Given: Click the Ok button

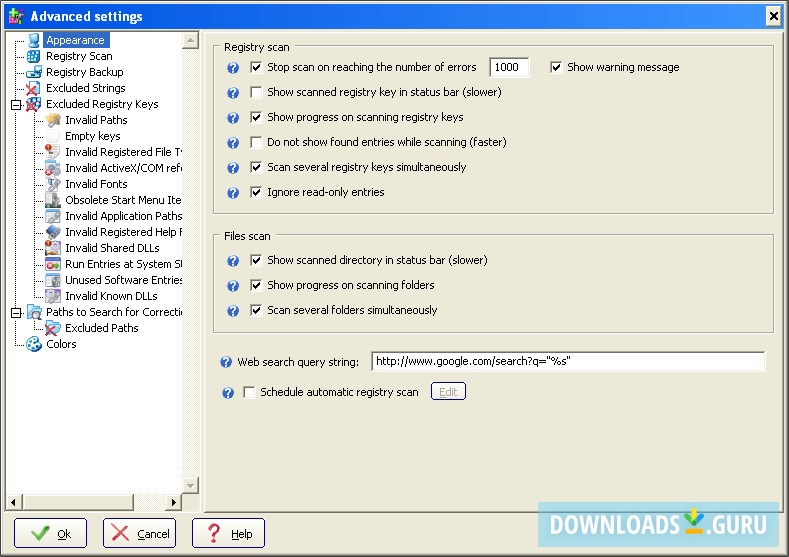Looking at the screenshot, I should click(x=50, y=533).
